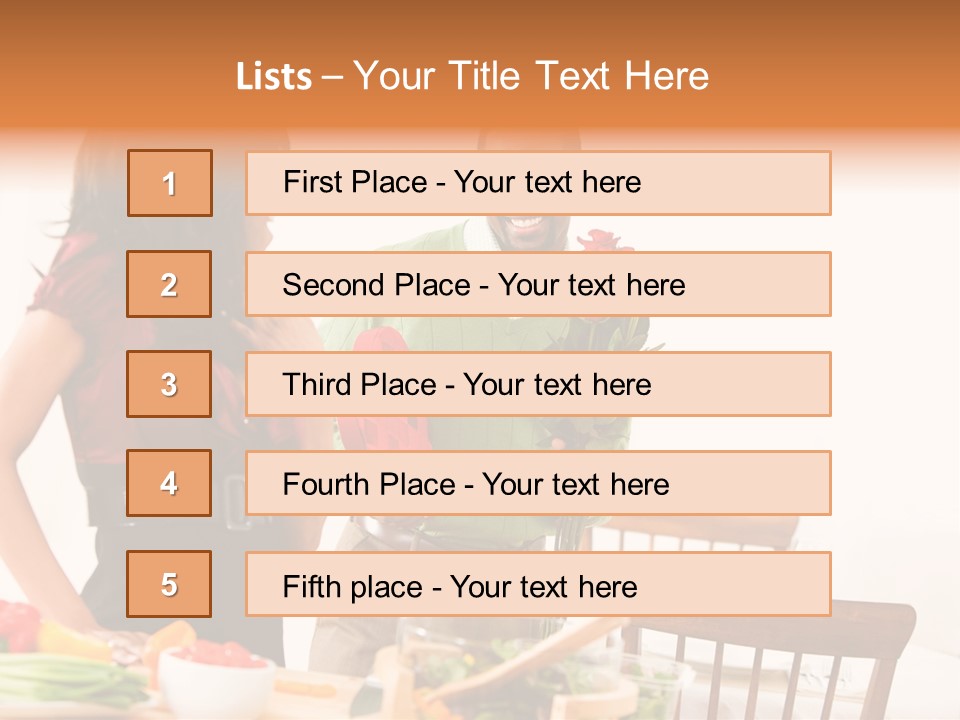
Task: Select the First Place text box
Action: point(538,183)
